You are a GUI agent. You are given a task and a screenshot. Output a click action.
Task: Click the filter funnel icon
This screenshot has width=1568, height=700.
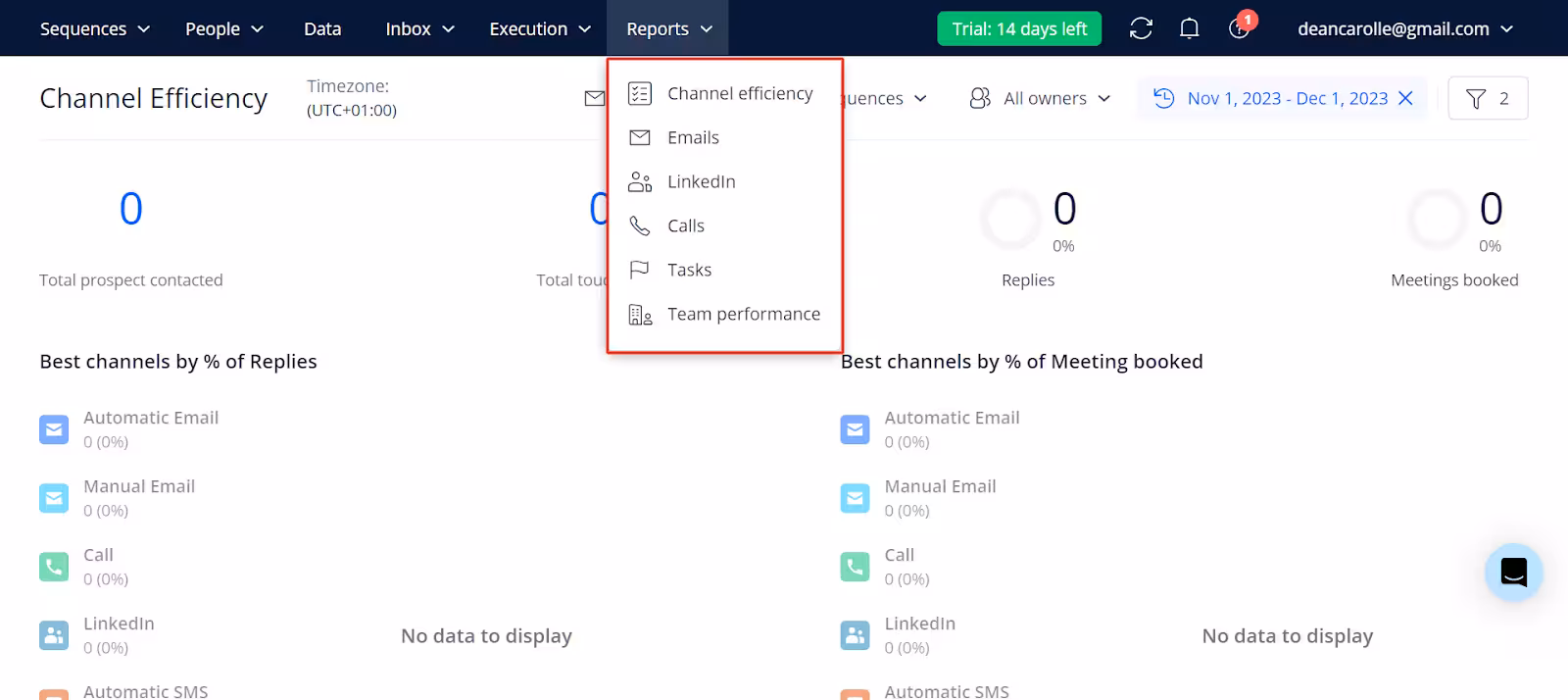click(x=1476, y=98)
